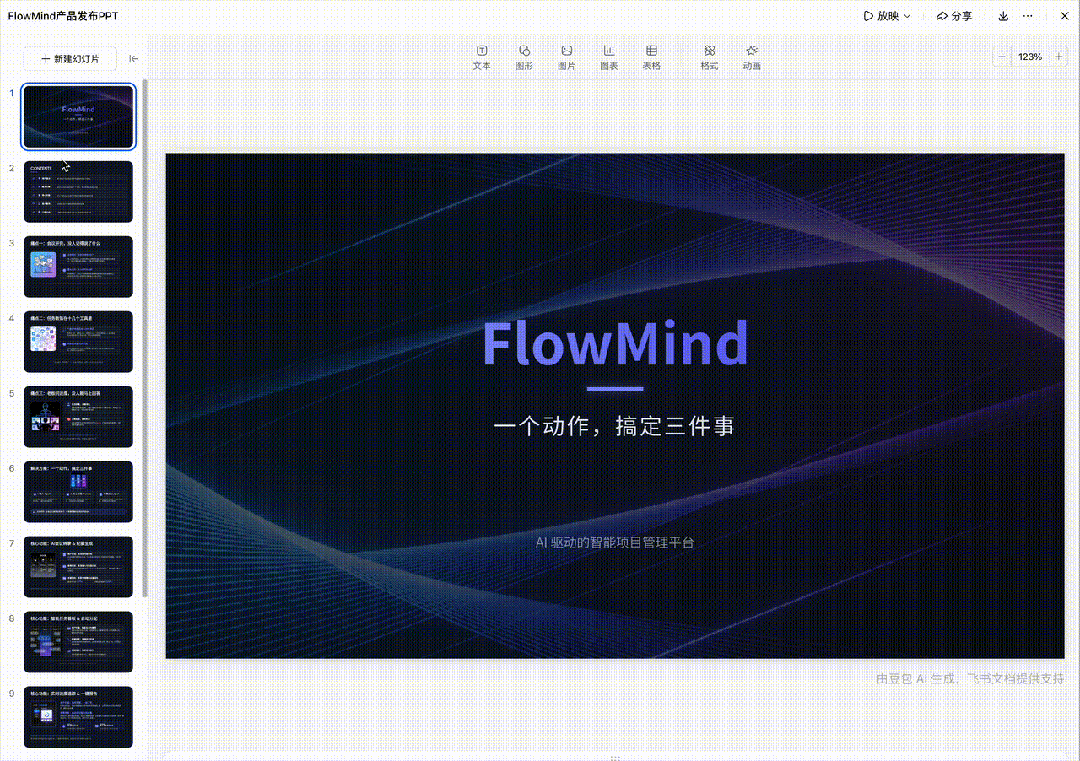
Task: Select the 文本 text tool
Action: pos(481,57)
